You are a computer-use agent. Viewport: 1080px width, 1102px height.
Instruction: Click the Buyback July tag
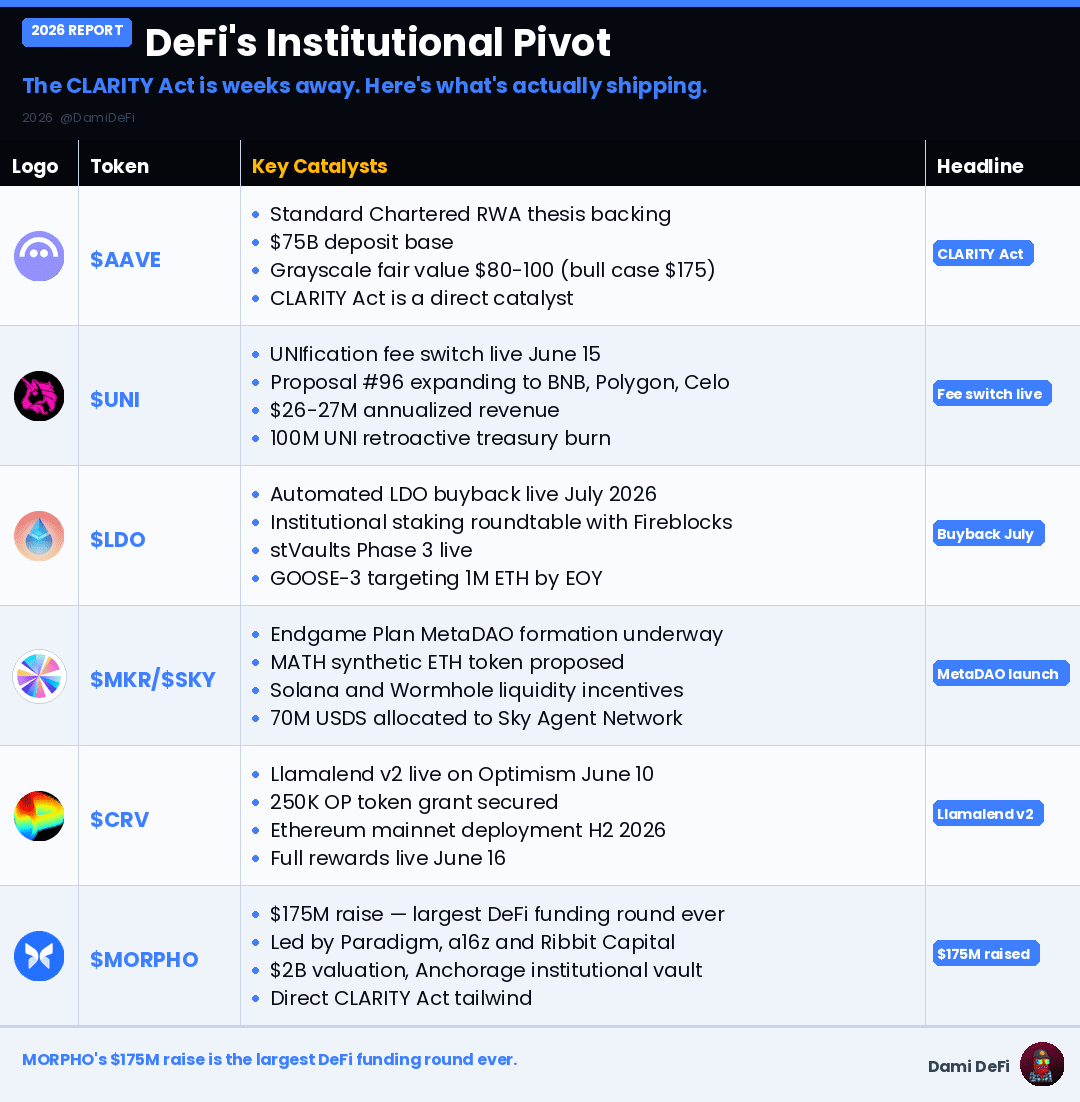pos(989,533)
